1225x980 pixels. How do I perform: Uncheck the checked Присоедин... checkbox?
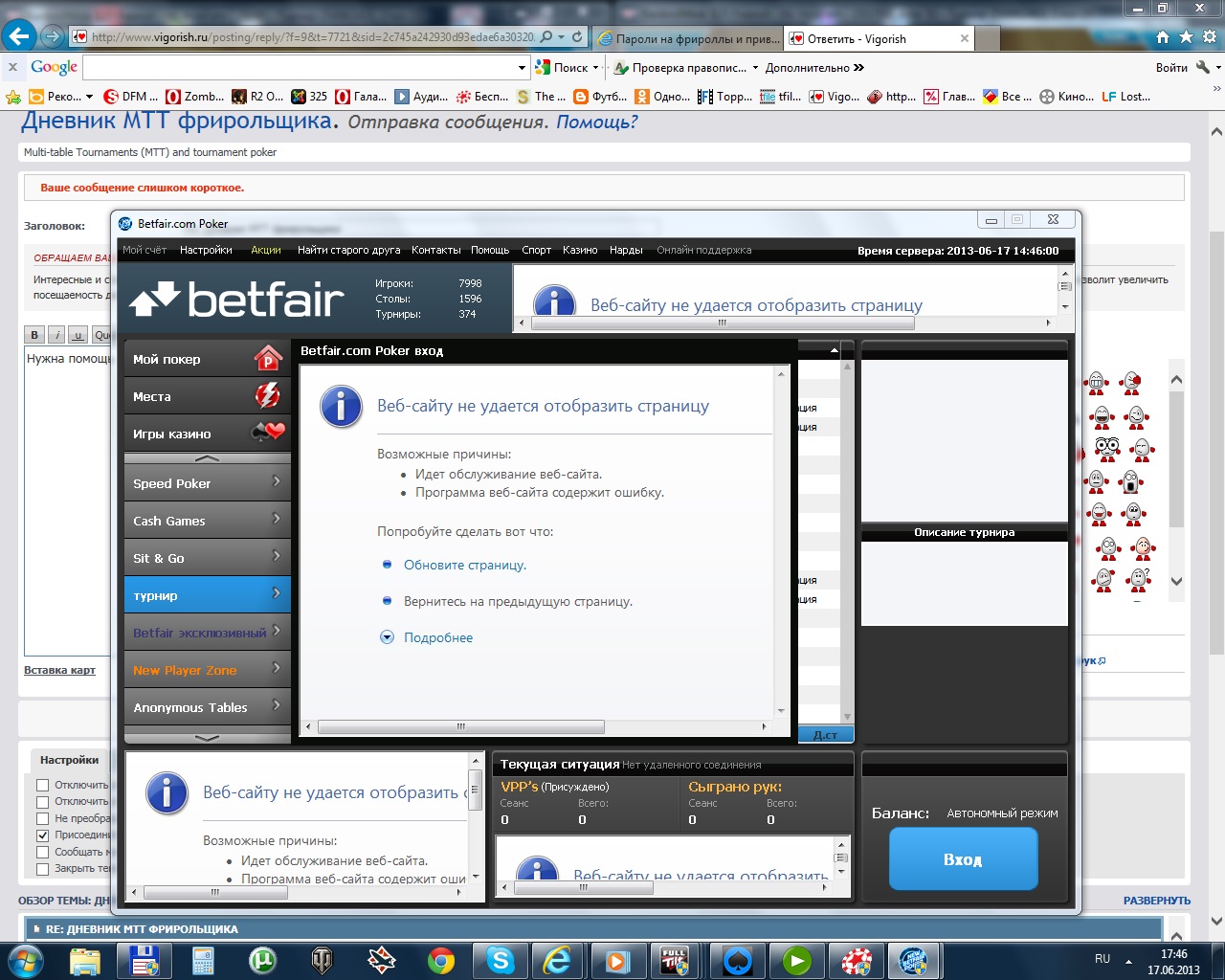click(42, 835)
